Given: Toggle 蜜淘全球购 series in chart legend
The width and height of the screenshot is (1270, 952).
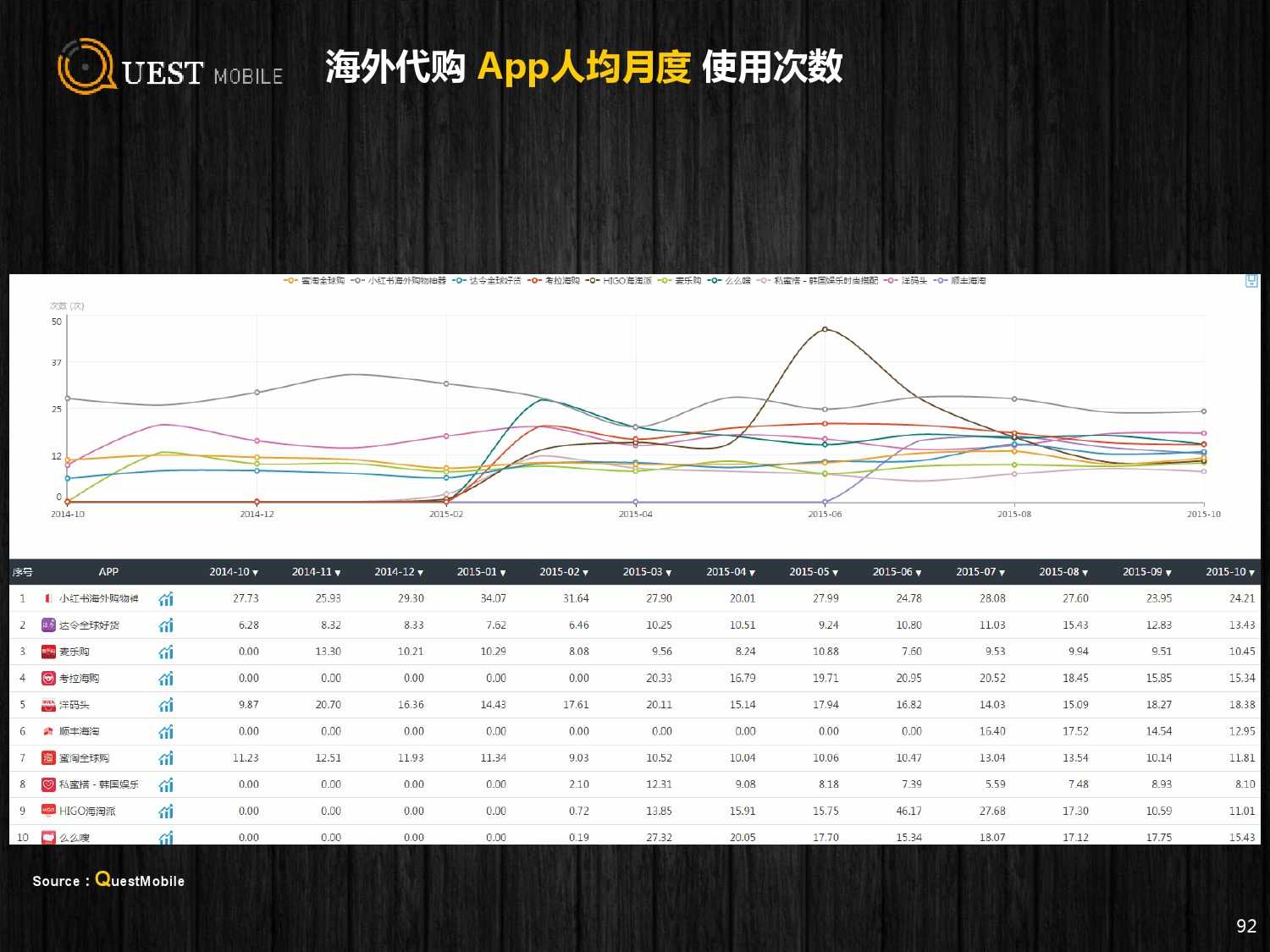Looking at the screenshot, I should (x=315, y=281).
